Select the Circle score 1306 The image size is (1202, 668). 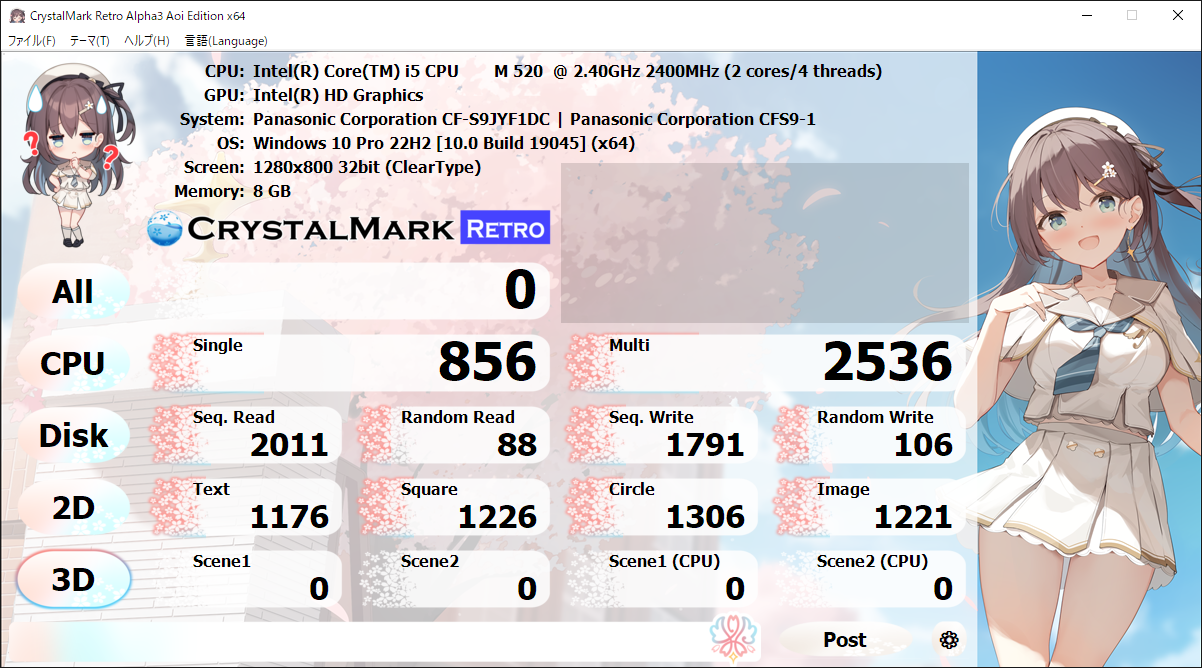[705, 517]
